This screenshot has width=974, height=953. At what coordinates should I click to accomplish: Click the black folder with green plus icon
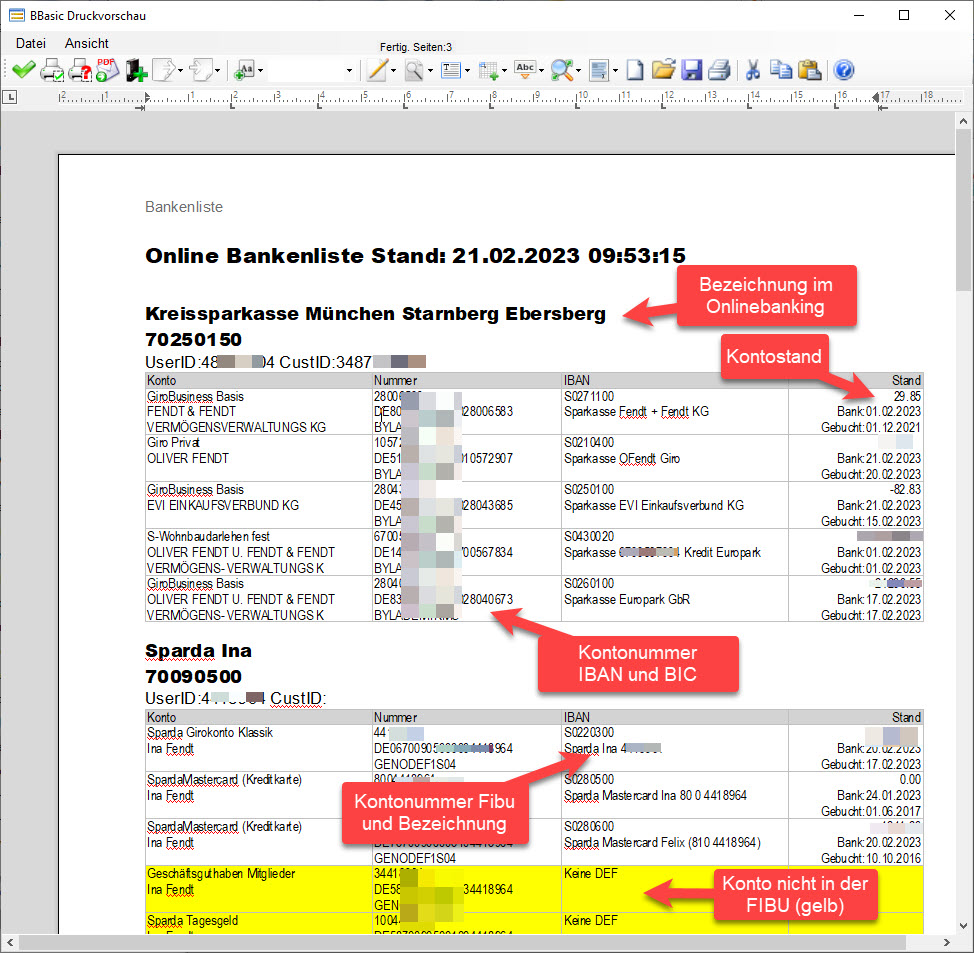136,70
